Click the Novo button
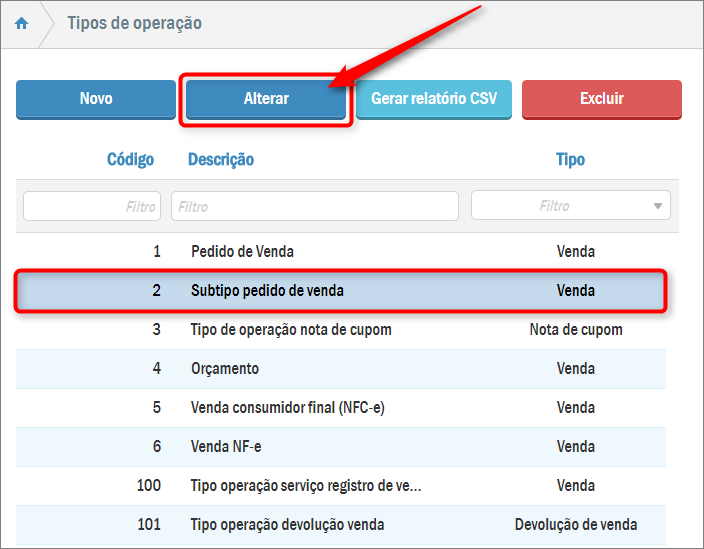The height and width of the screenshot is (549, 704). pyautogui.click(x=96, y=99)
